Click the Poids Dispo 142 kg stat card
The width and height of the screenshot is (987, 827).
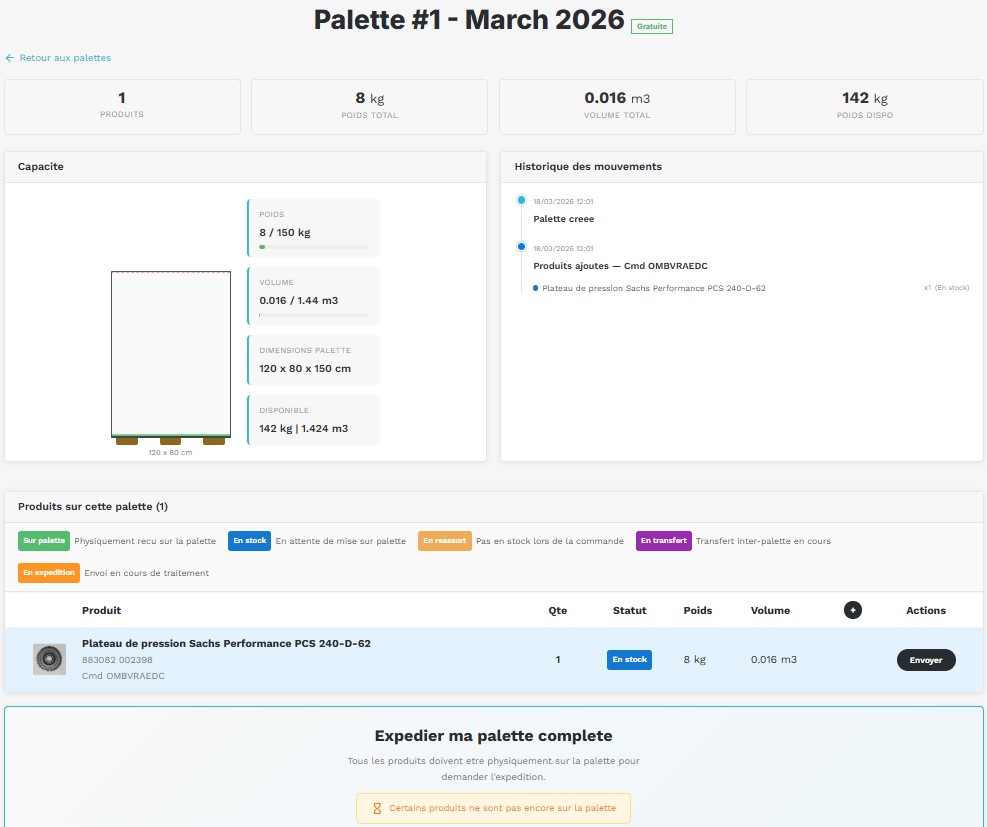coord(864,107)
